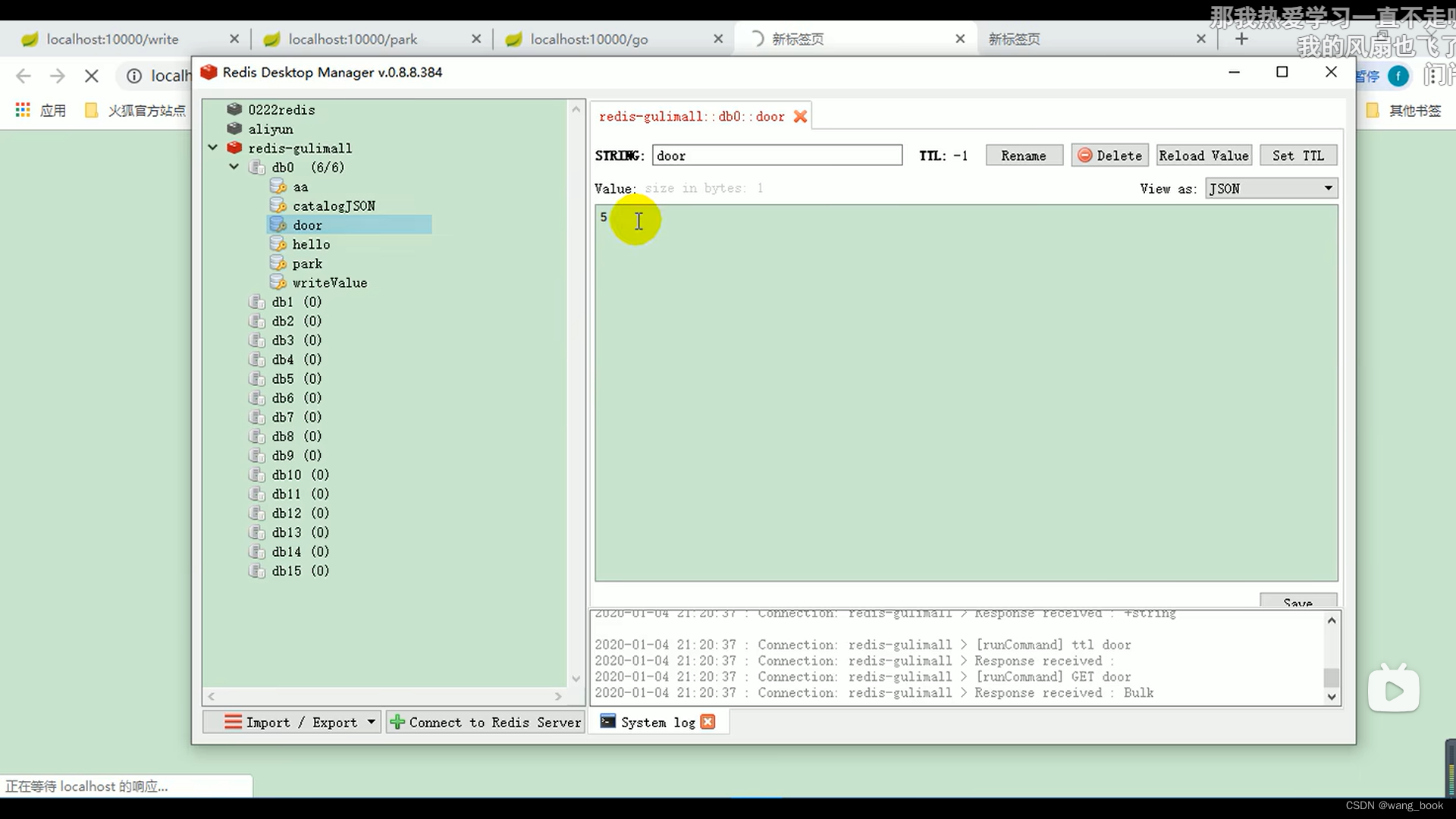Select database db8 (0)

click(x=297, y=436)
